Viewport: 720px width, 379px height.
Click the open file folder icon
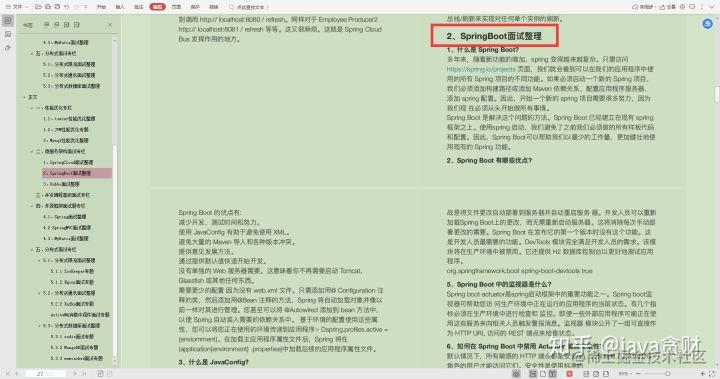[x=38, y=7]
